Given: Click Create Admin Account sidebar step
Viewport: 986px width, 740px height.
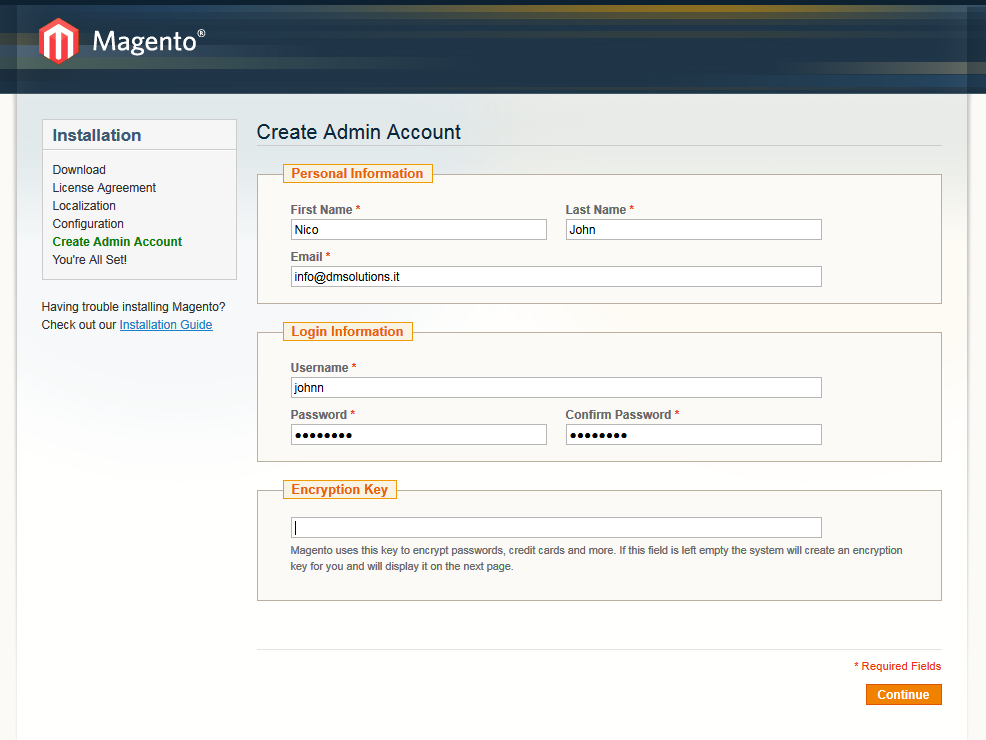Looking at the screenshot, I should click(117, 241).
